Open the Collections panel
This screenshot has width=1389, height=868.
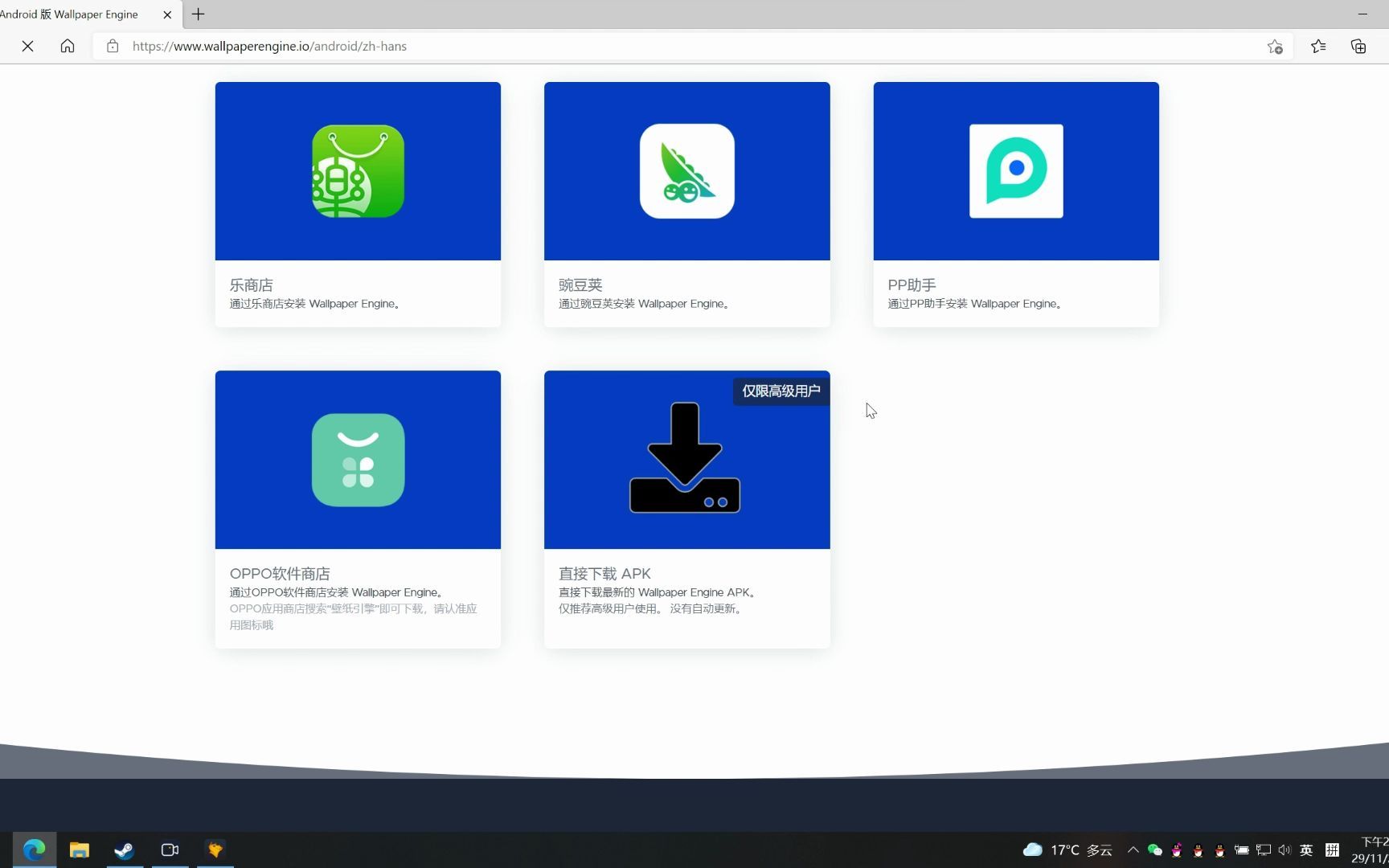tap(1358, 47)
